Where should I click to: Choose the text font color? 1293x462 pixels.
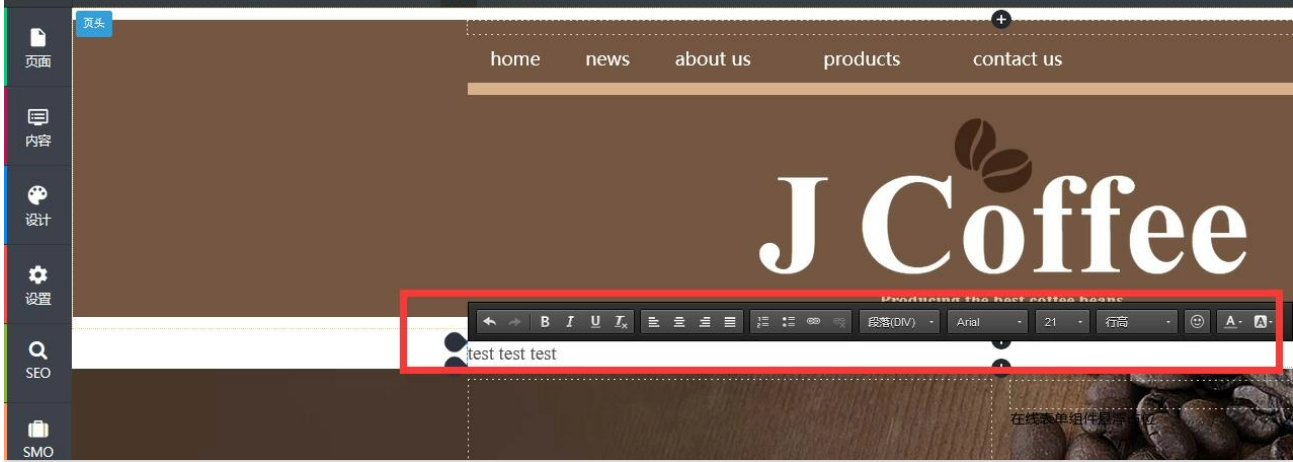point(1231,322)
